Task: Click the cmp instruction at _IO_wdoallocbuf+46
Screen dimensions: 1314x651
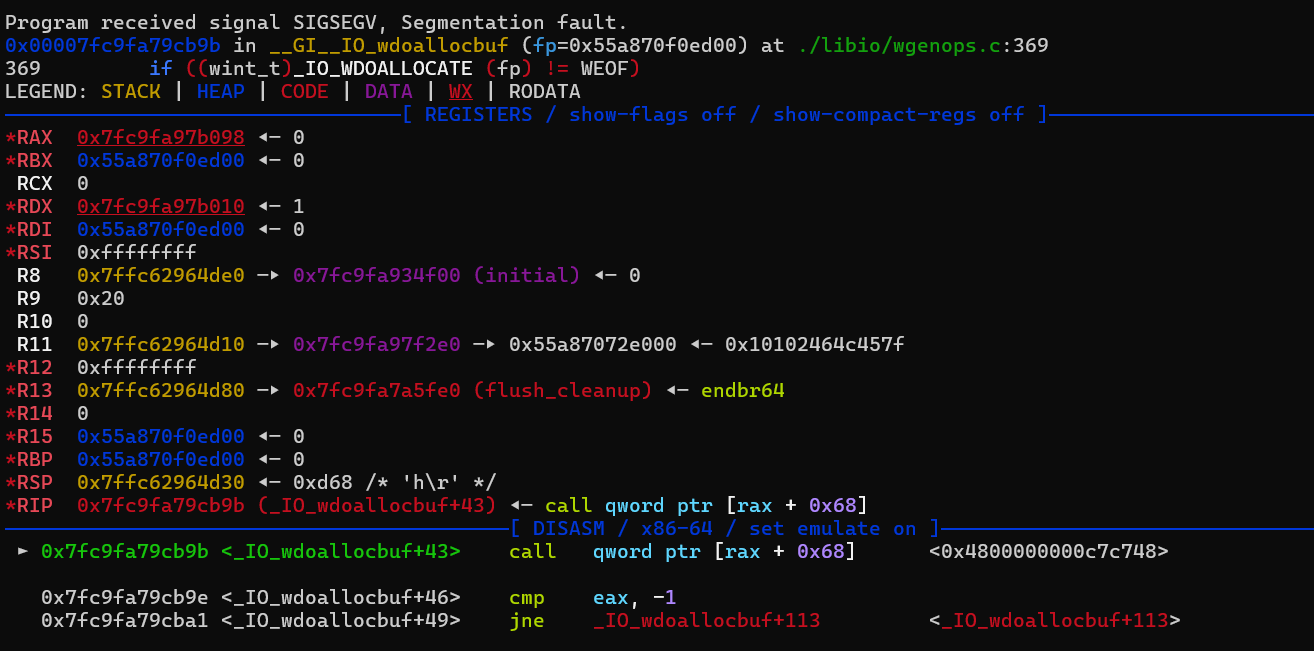Action: [x=525, y=598]
